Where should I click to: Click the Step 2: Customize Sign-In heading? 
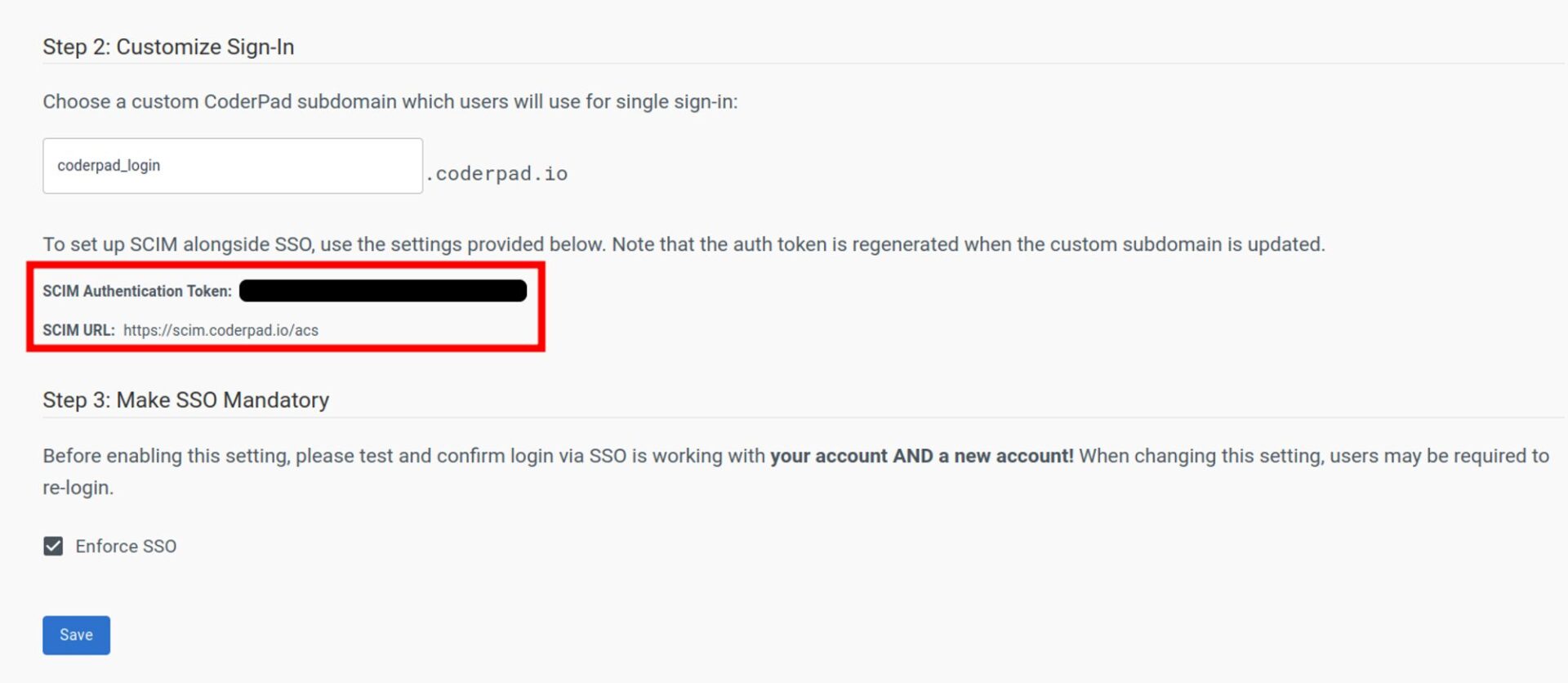(x=168, y=47)
